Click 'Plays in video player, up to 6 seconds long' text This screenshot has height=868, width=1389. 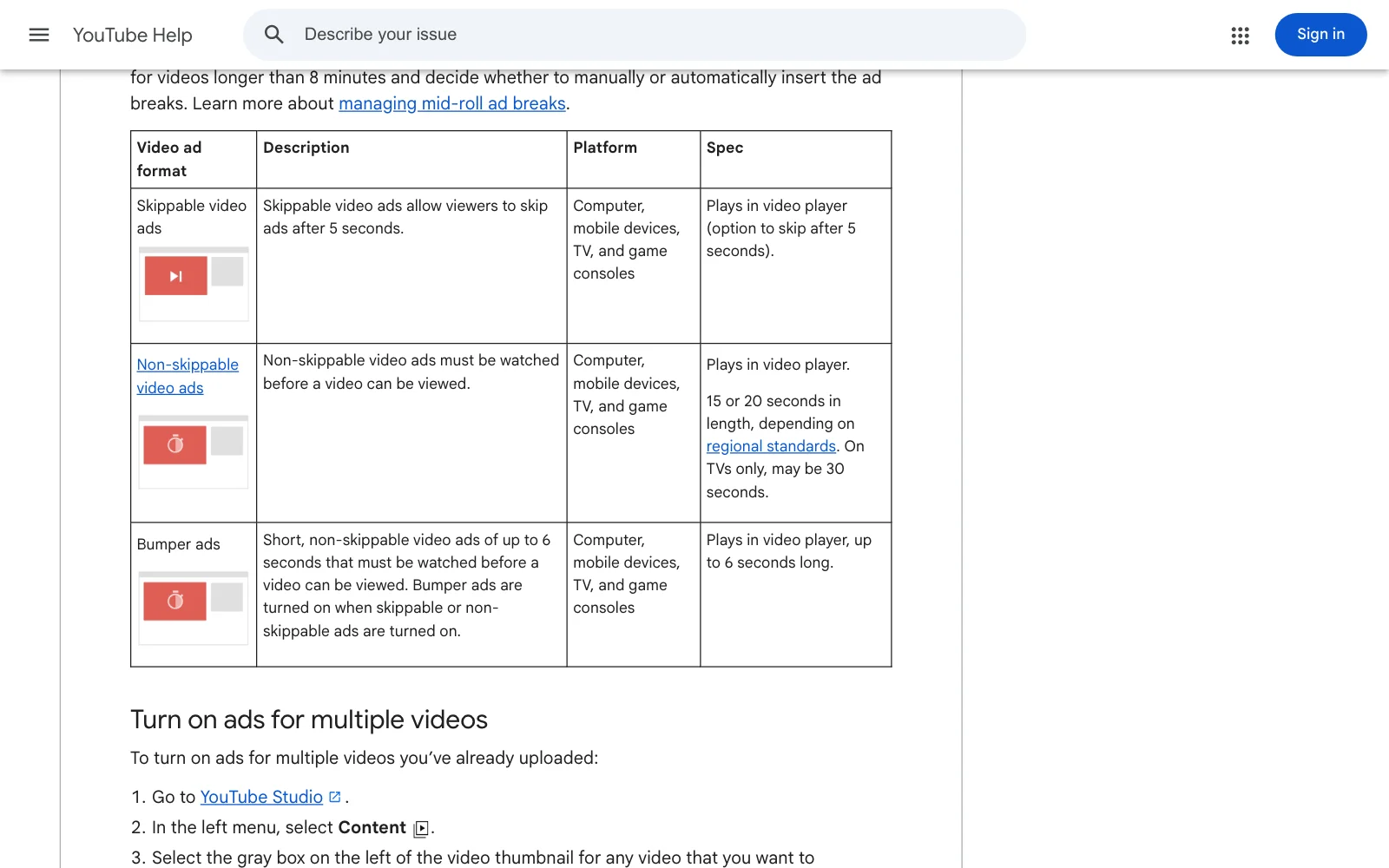(x=789, y=551)
